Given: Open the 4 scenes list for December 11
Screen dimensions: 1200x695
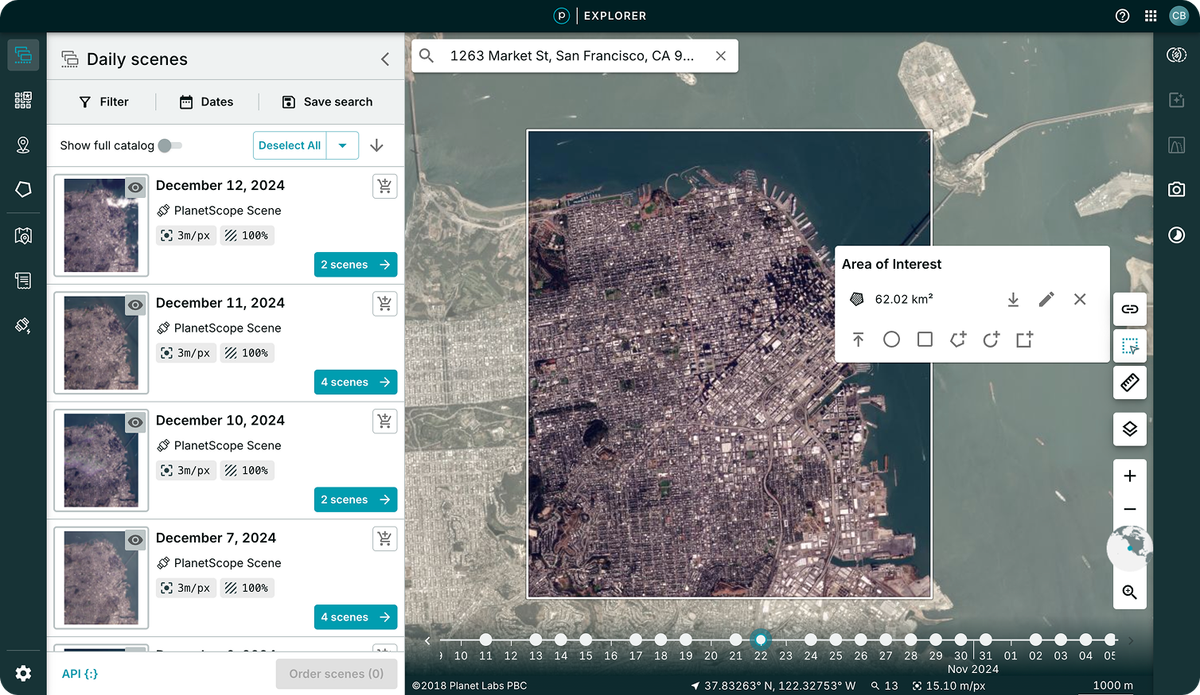Looking at the screenshot, I should click(x=355, y=381).
